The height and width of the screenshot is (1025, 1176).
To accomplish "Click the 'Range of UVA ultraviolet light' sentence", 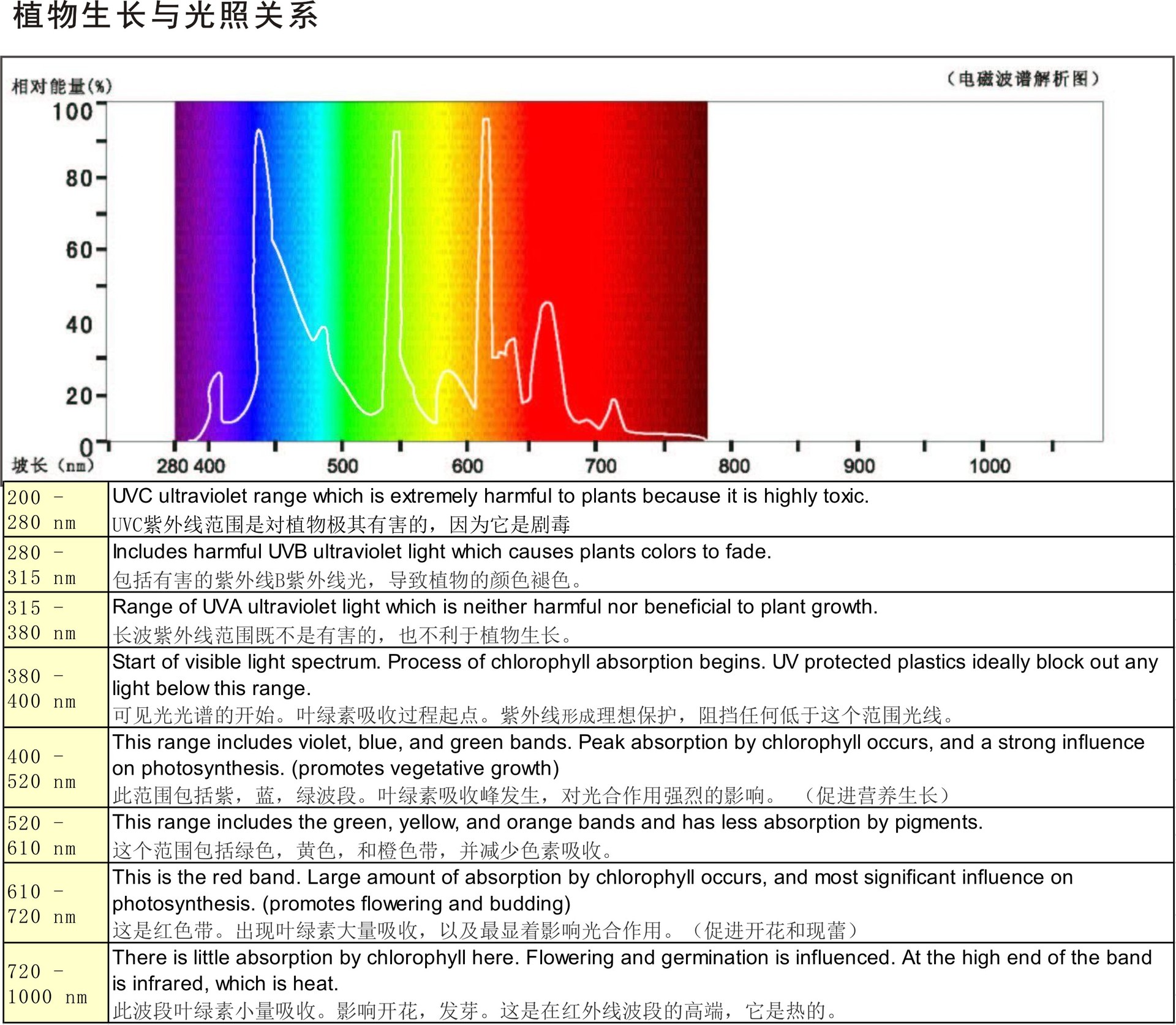I will 495,607.
